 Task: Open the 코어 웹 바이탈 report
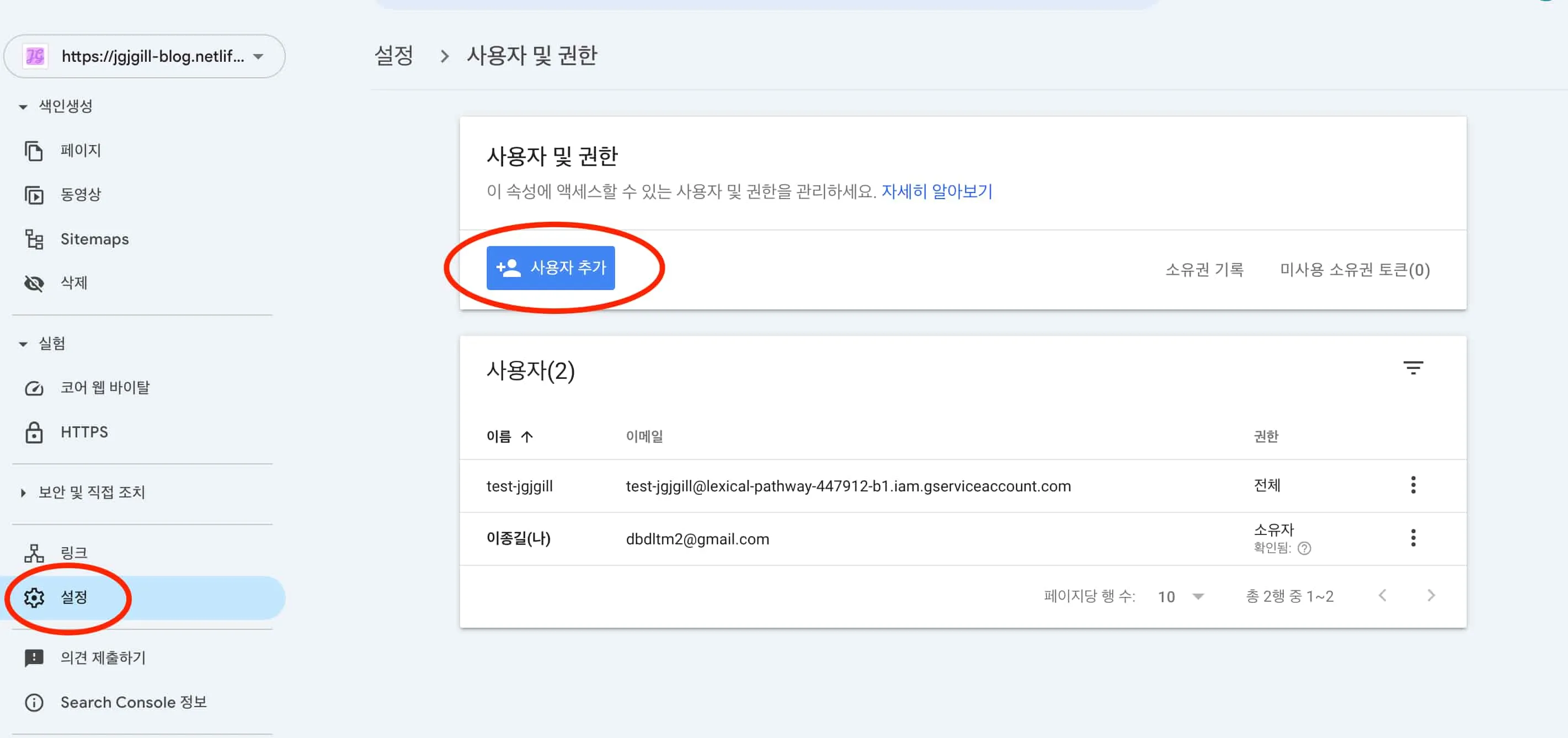(x=106, y=387)
